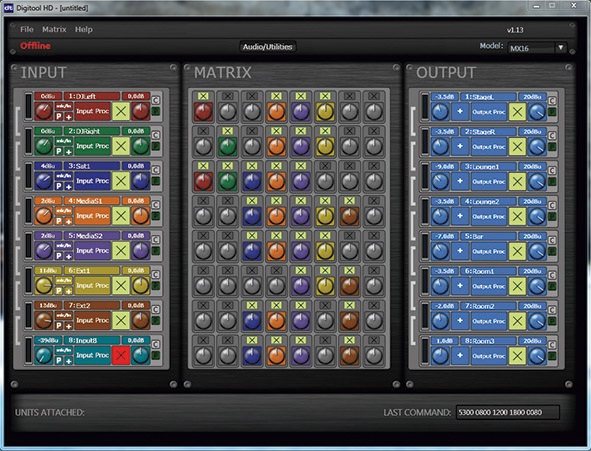Click the yellow matrix knob in the StageL row
591x451 pixels.
point(325,112)
